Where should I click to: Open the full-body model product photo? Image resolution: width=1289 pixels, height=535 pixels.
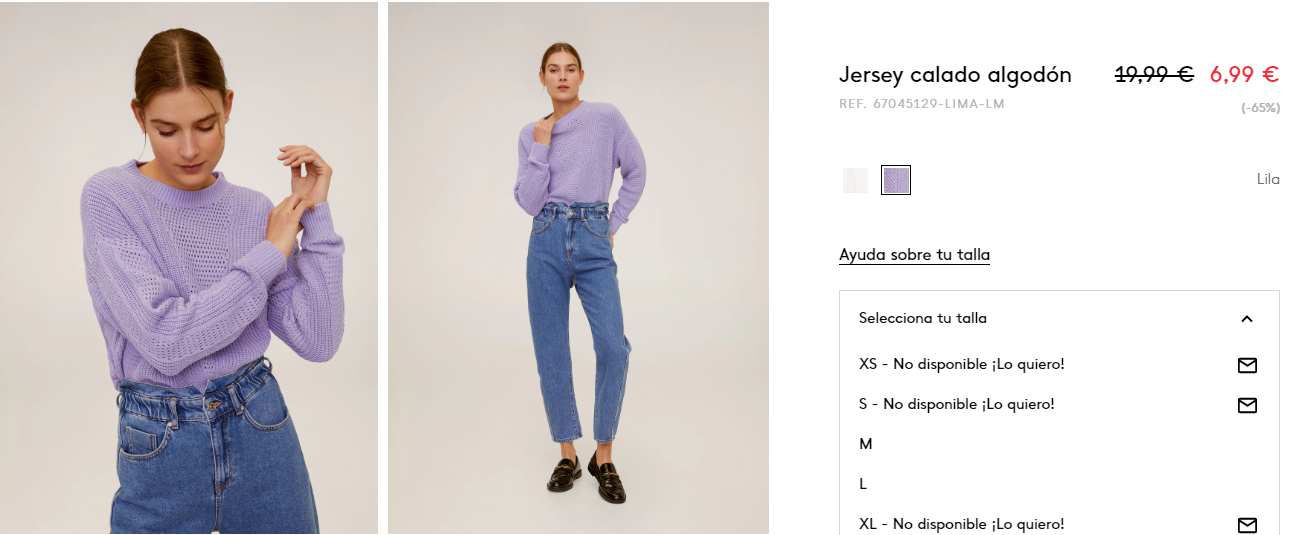pos(578,267)
